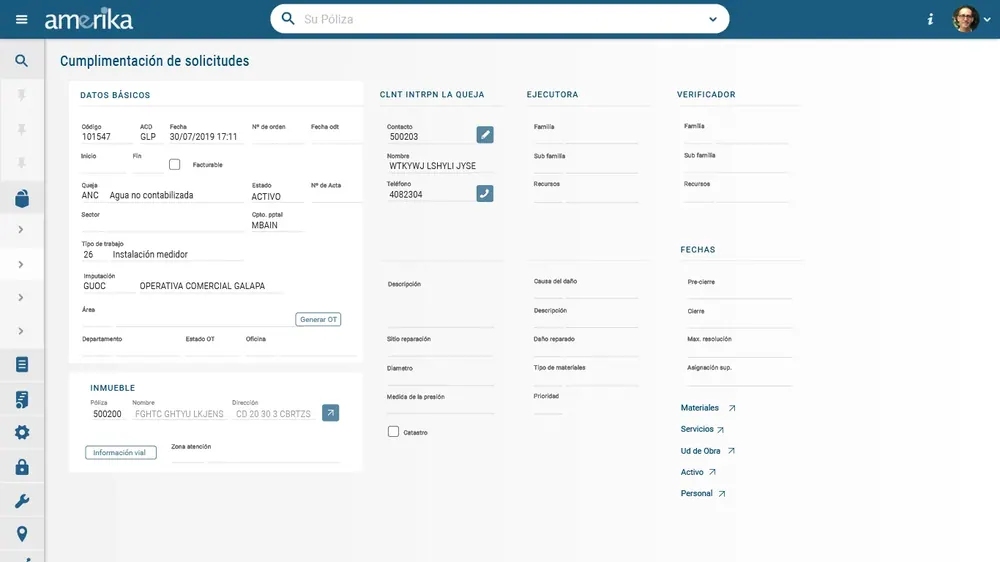Open the Materiales link
The width and height of the screenshot is (1000, 562).
pos(708,408)
